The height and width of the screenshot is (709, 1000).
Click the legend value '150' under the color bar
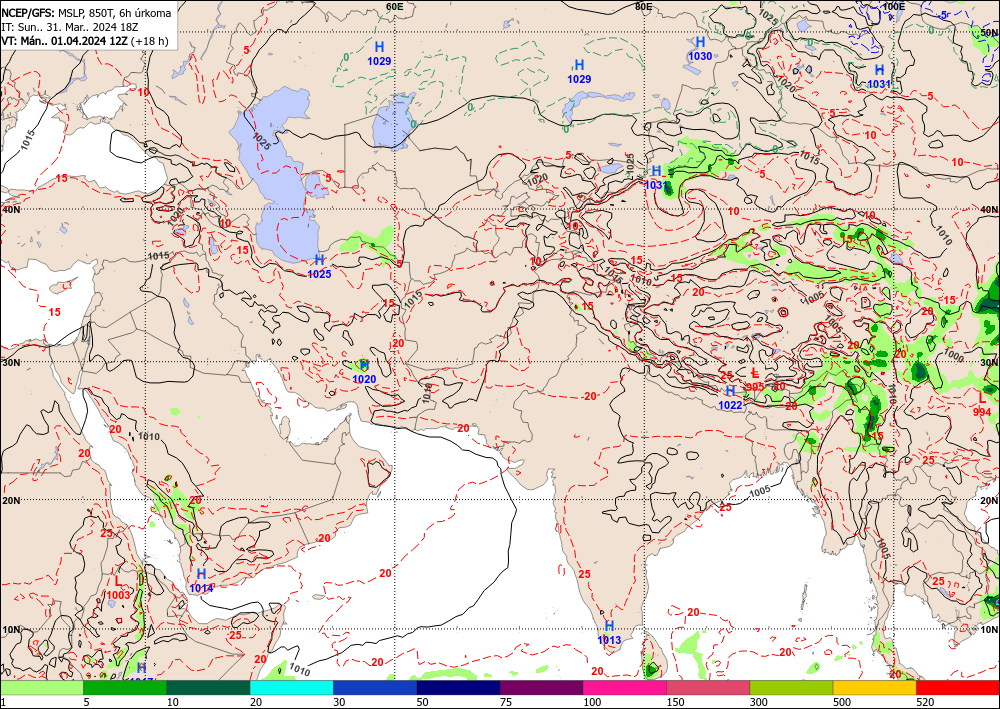(676, 702)
